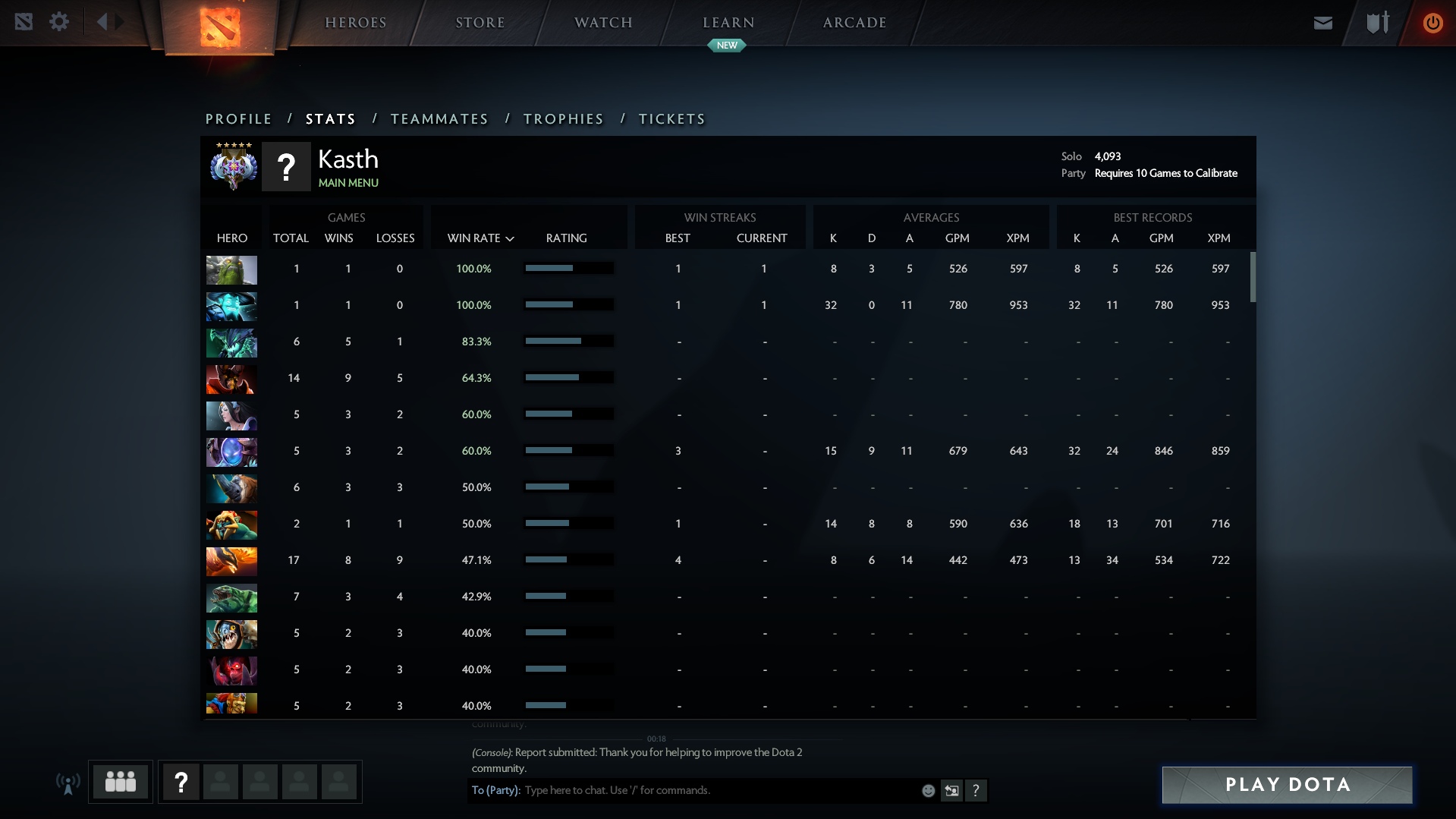Open the mail envelope icon
Viewport: 1456px width, 819px height.
pos(1323,23)
